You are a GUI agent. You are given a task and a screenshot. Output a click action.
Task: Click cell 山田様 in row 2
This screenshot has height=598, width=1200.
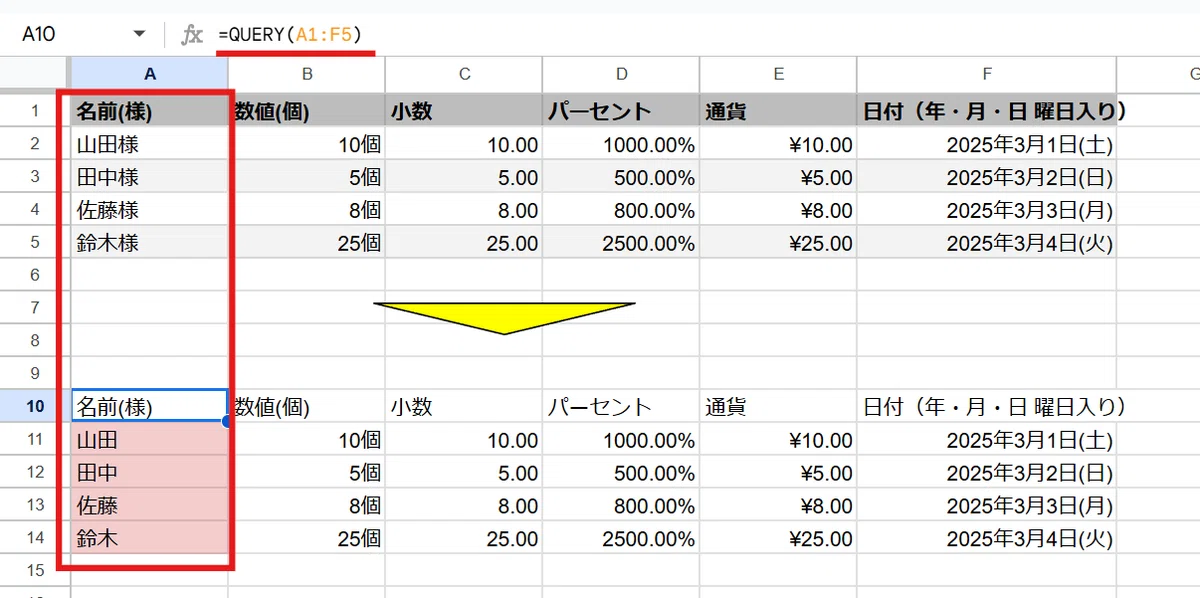click(149, 144)
